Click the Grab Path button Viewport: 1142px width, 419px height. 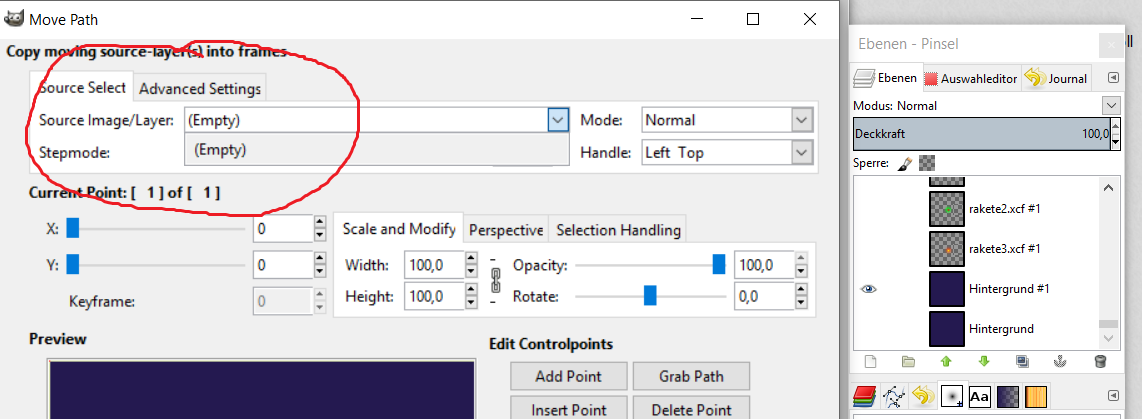click(691, 377)
